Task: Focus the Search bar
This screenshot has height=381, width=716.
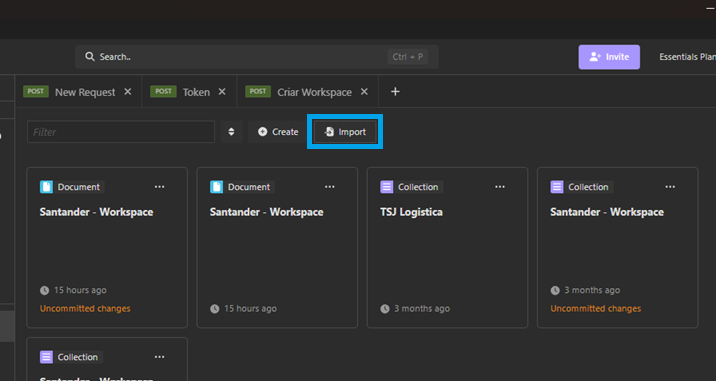Action: [257, 57]
